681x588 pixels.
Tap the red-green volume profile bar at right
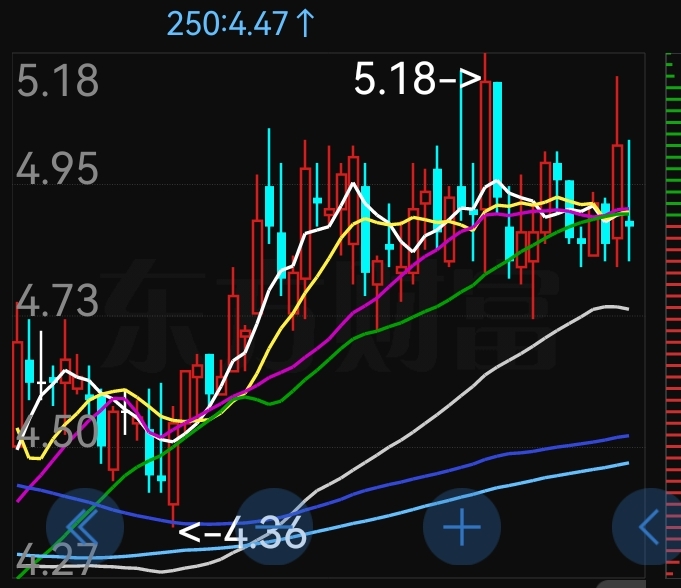673,316
